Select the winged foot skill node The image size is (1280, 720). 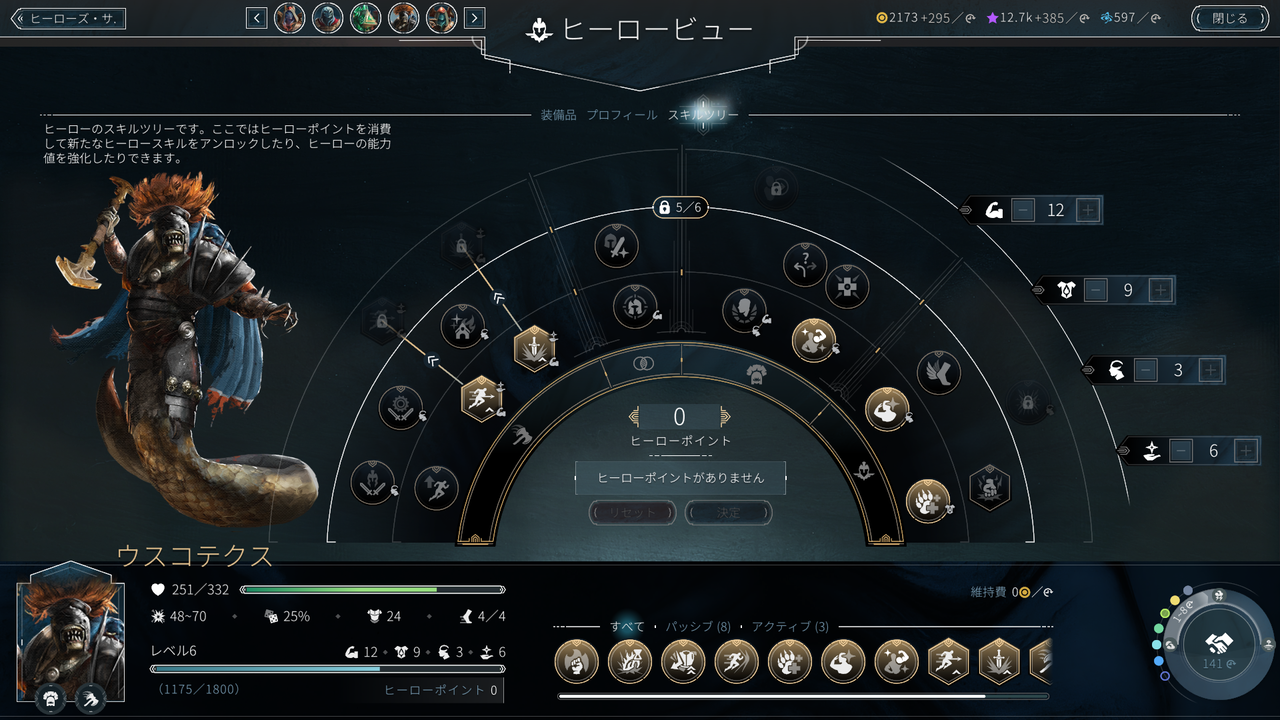pos(938,372)
